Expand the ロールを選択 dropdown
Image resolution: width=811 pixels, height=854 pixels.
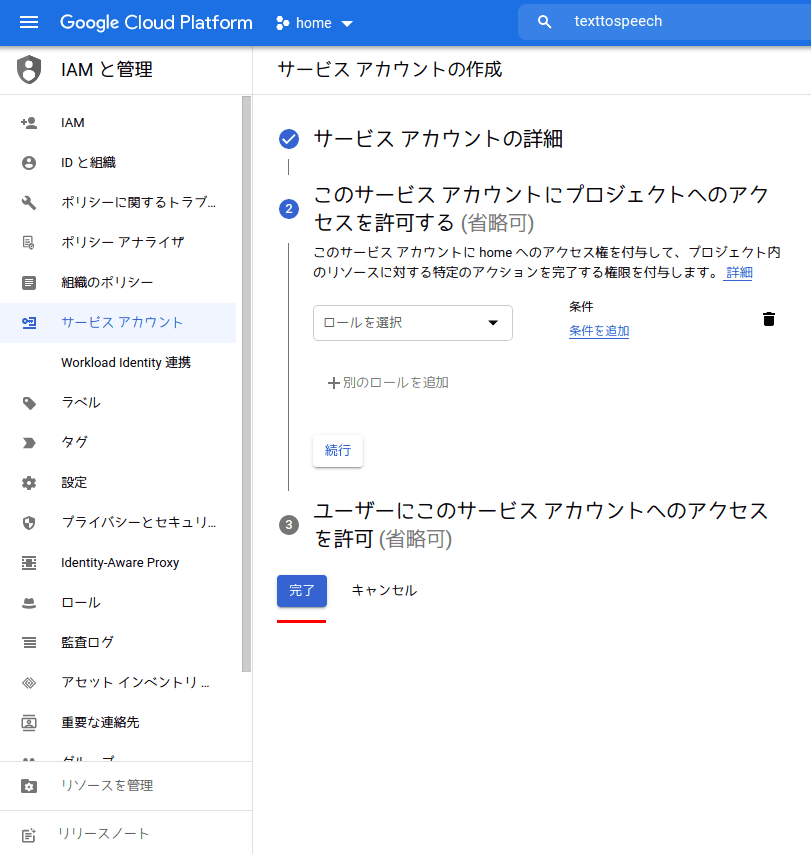pos(412,323)
